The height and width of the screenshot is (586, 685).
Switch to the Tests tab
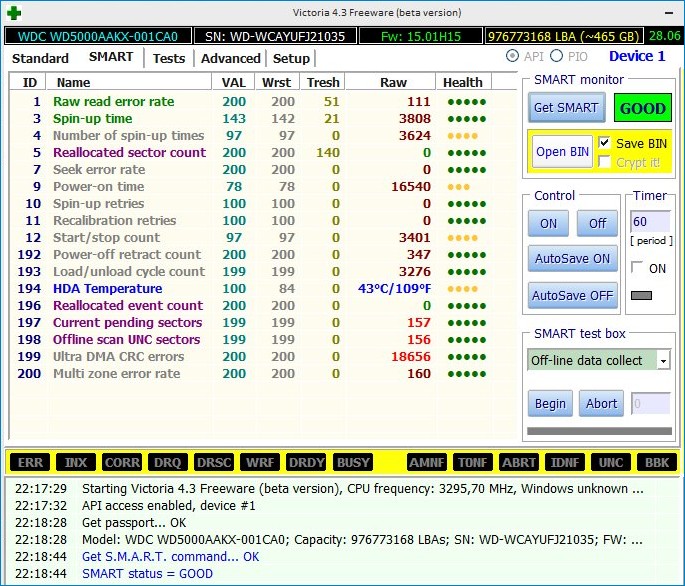tap(168, 58)
